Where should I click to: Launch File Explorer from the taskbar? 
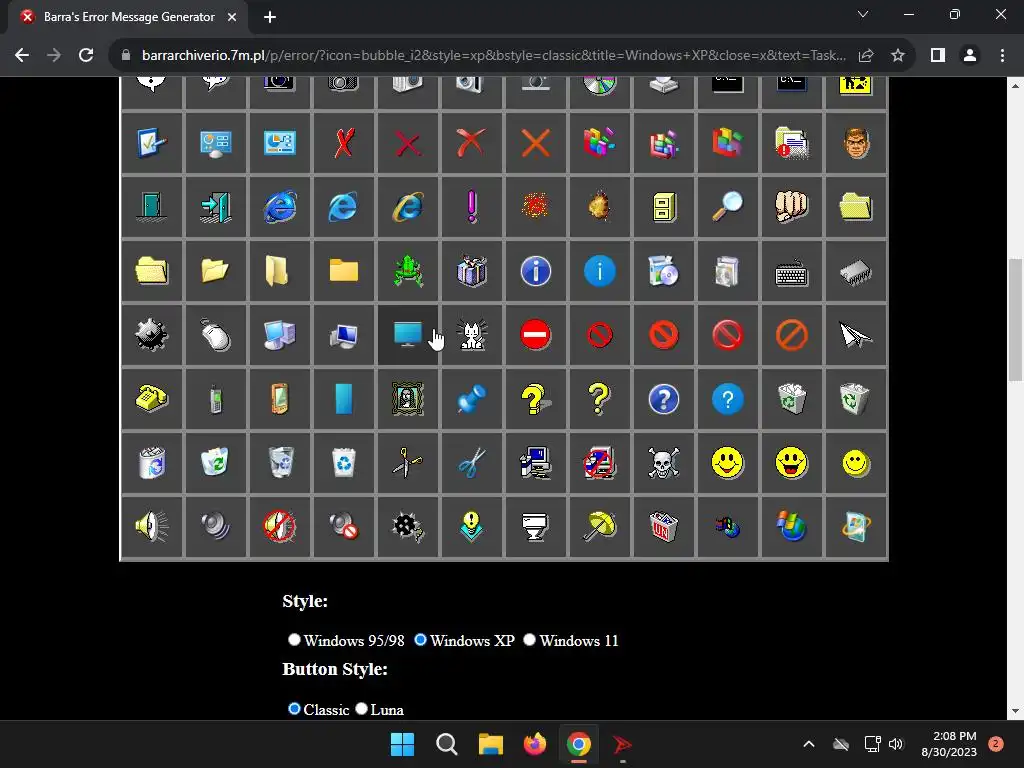coord(490,744)
